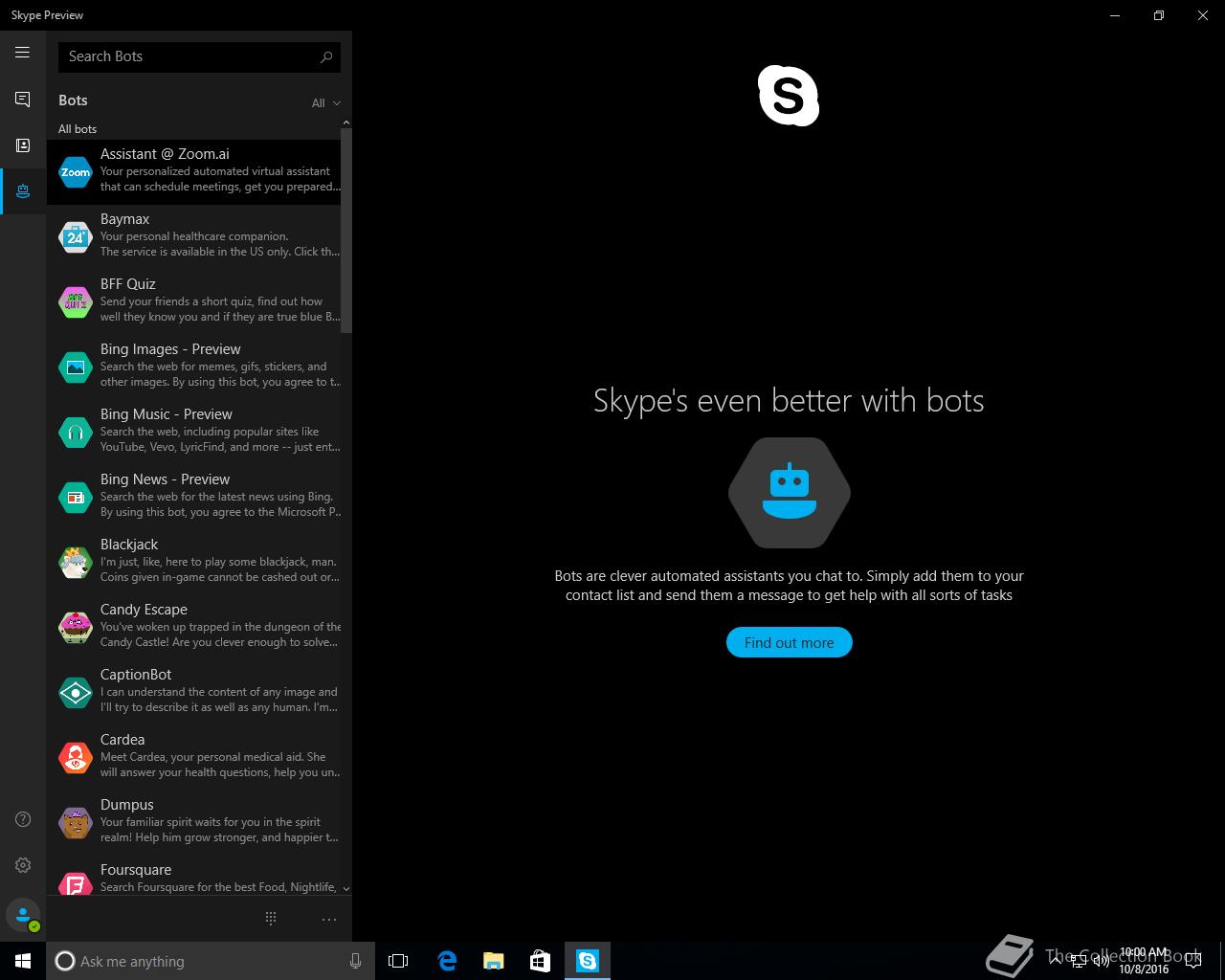Open File Explorer from the taskbar
This screenshot has width=1225, height=980.
coord(493,961)
